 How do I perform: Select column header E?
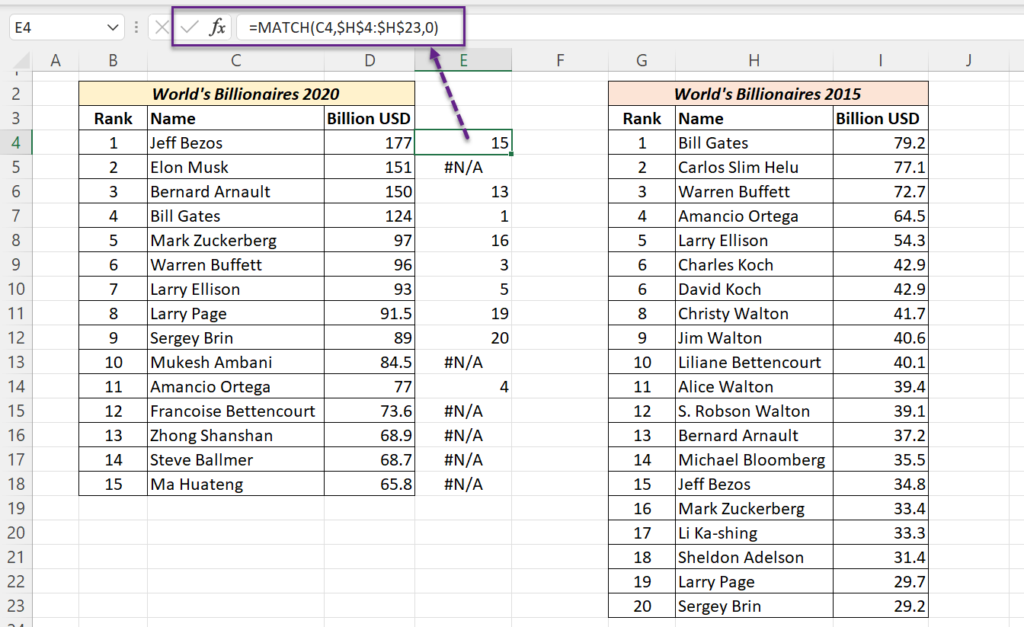463,60
